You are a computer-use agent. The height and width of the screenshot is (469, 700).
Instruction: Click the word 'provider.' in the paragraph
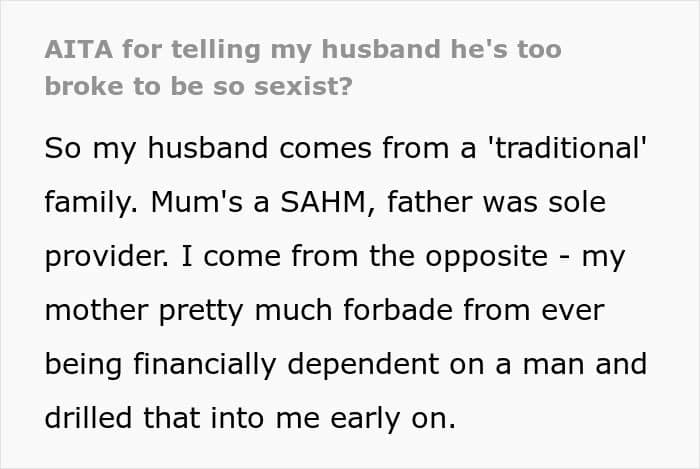click(x=107, y=257)
